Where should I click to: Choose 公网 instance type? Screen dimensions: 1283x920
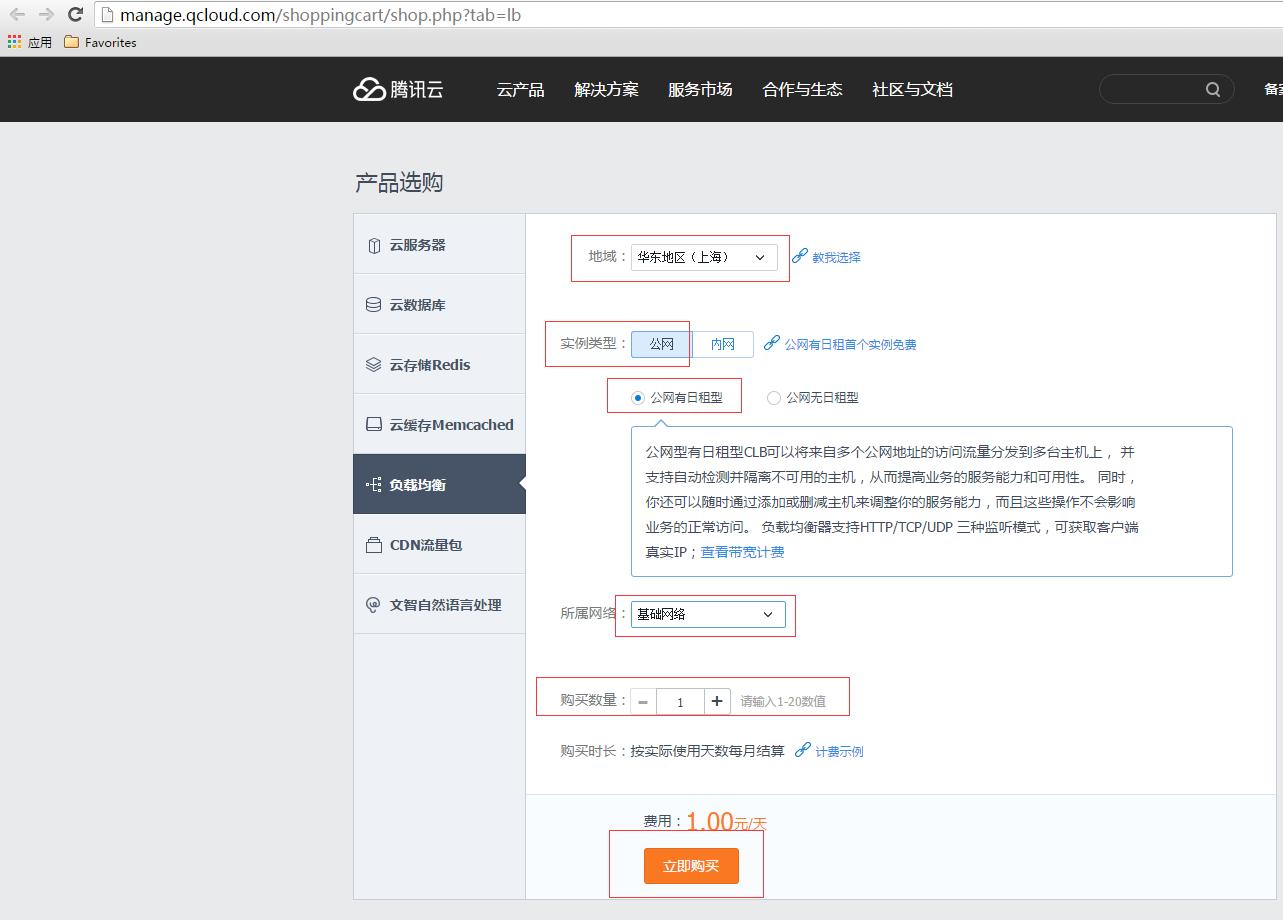pyautogui.click(x=662, y=344)
